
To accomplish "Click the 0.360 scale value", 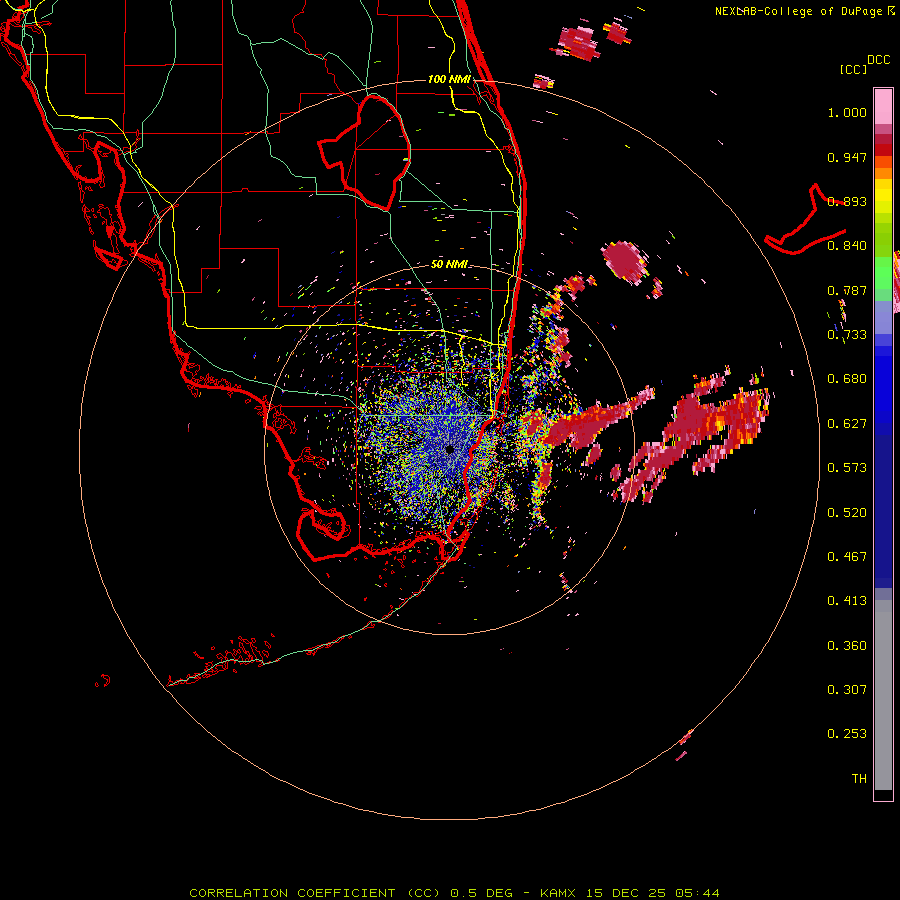I will [847, 646].
